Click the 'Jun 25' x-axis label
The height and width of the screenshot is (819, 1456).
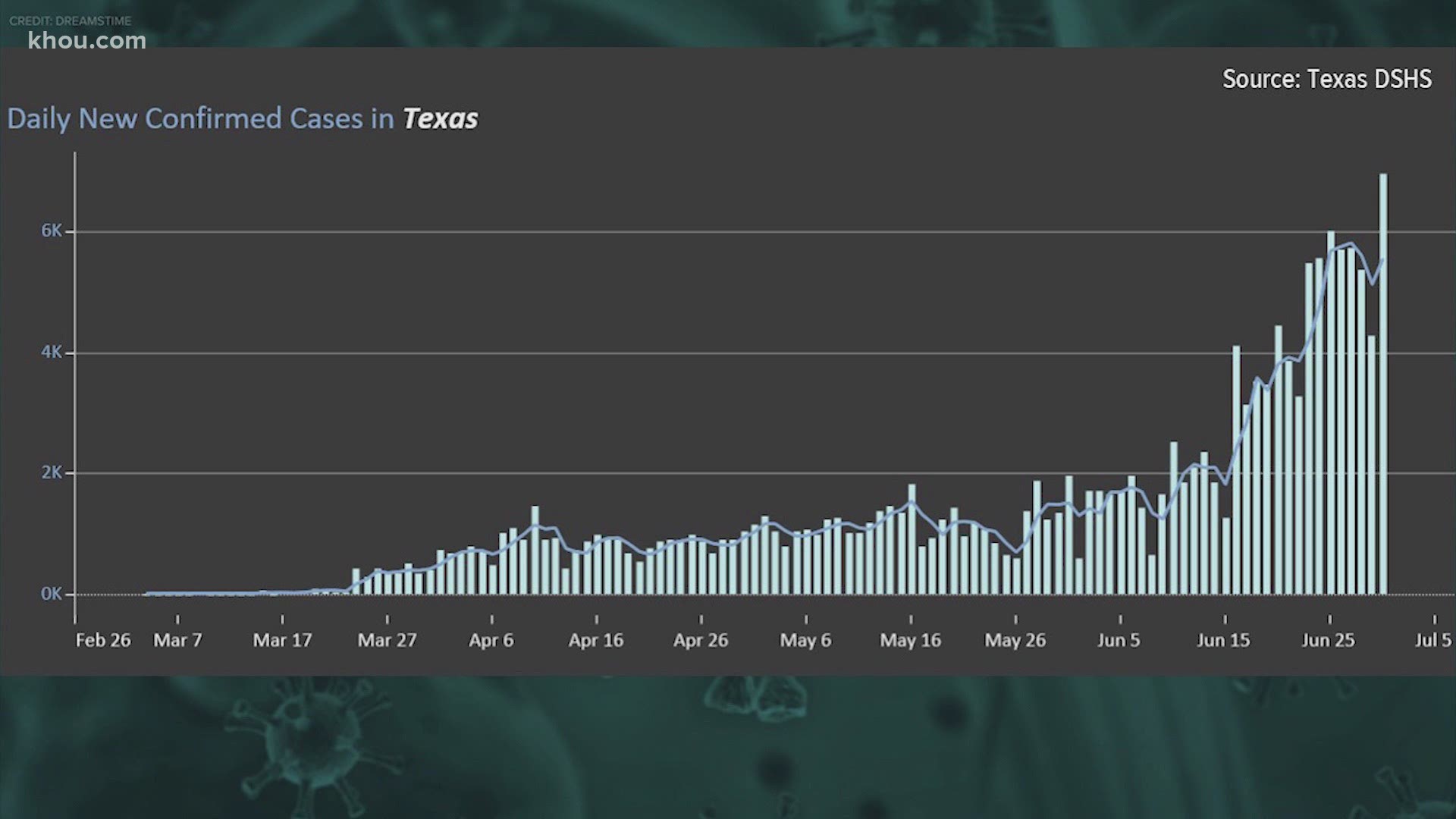[1328, 640]
